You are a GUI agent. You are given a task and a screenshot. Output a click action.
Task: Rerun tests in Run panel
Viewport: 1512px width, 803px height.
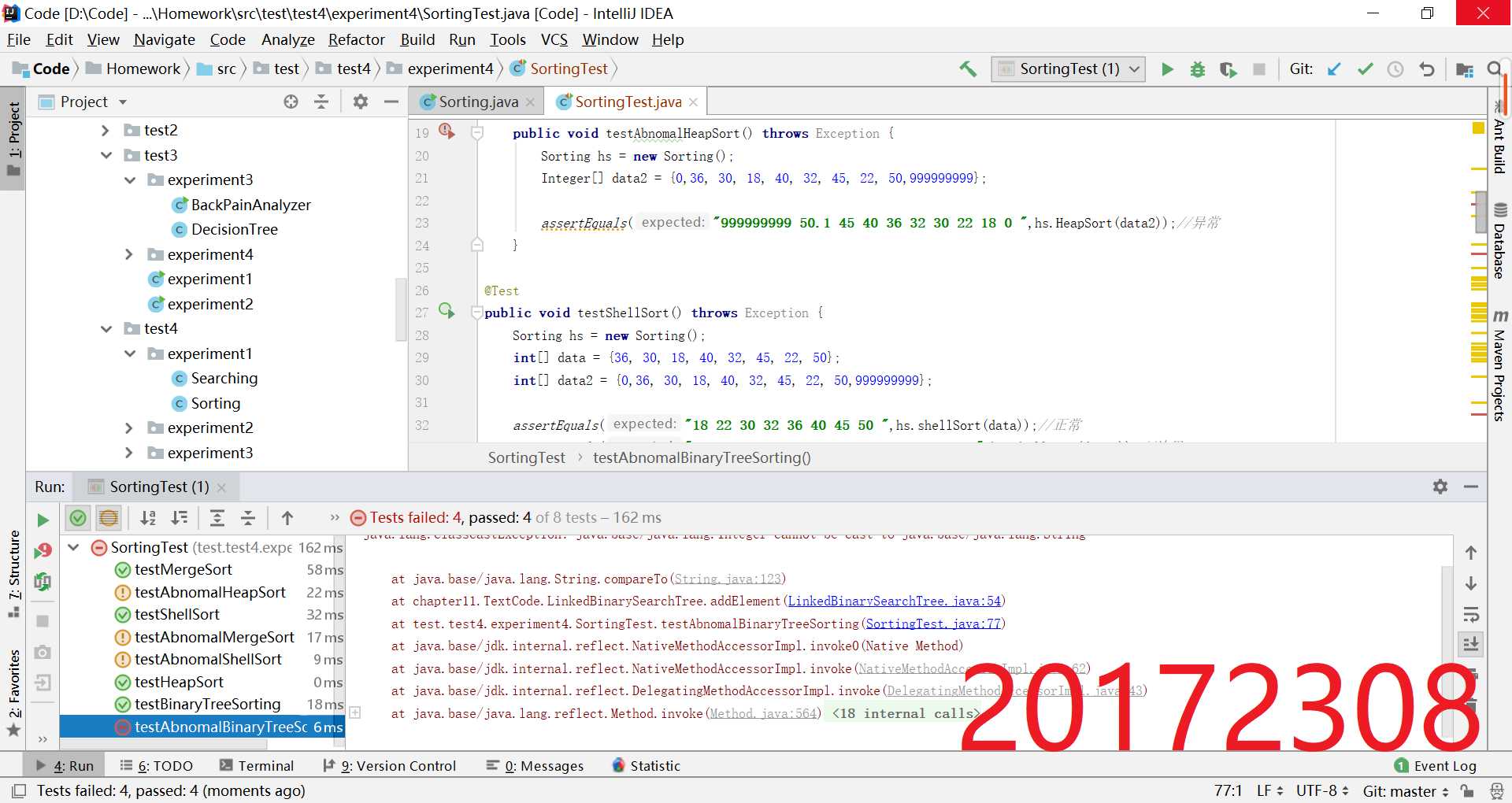point(43,520)
